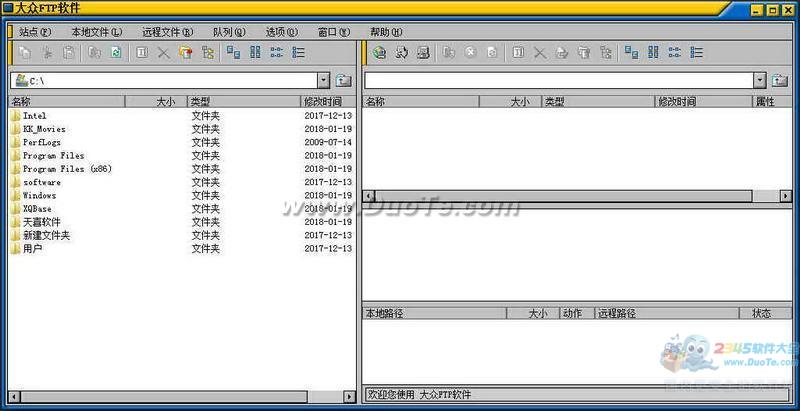The height and width of the screenshot is (411, 800).
Task: Click local pane horizontal scrollbar left arrow
Action: (x=14, y=397)
